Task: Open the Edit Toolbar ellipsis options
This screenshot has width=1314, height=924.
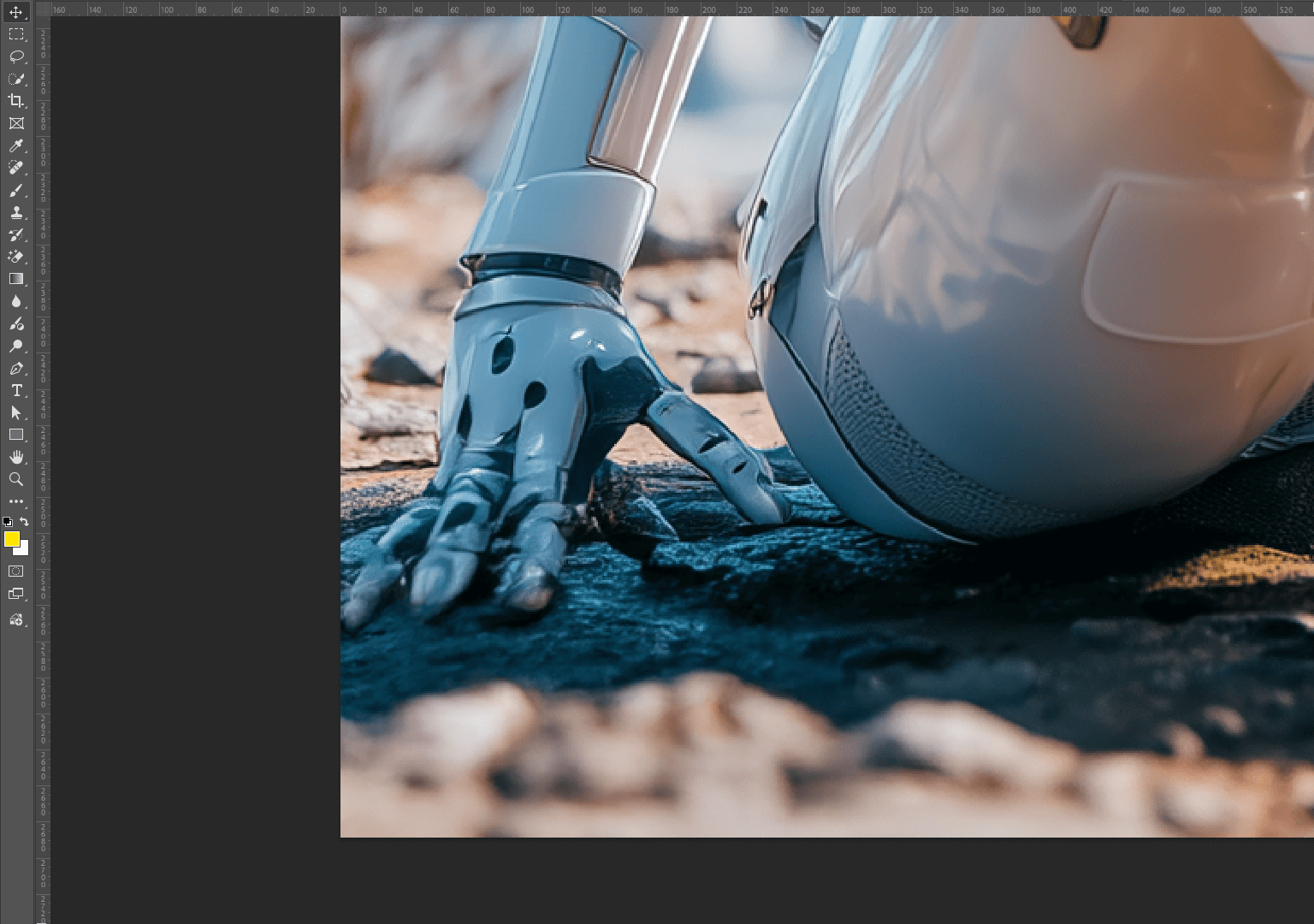Action: point(15,501)
